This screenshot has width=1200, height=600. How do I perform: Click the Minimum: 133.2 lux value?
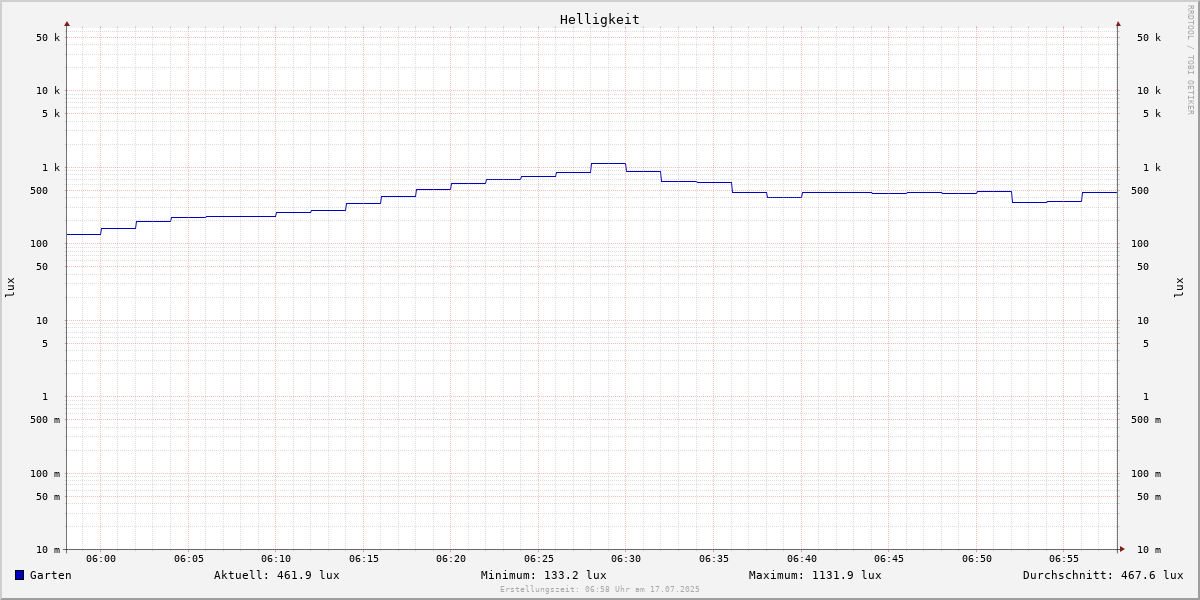pos(544,575)
